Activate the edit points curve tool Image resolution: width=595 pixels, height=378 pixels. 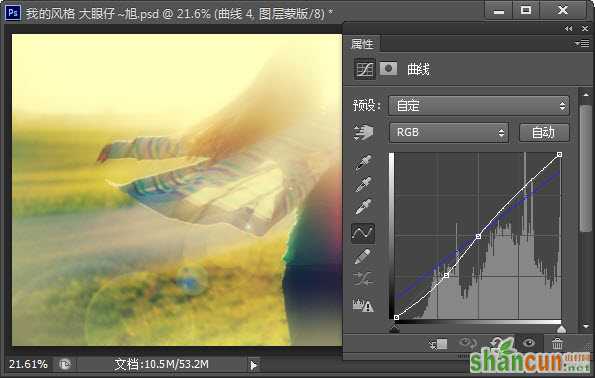(x=363, y=233)
